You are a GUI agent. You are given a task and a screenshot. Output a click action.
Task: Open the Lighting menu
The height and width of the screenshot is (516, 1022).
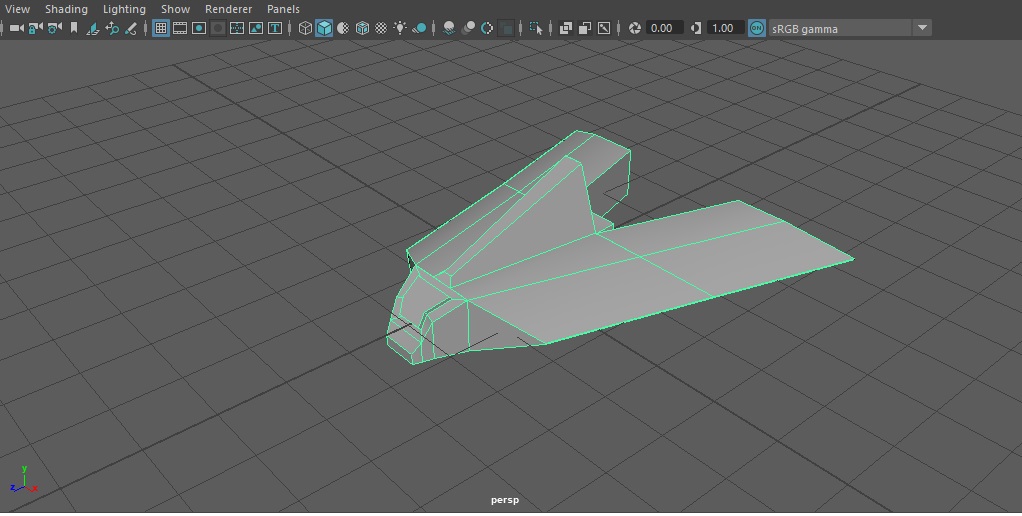(124, 9)
